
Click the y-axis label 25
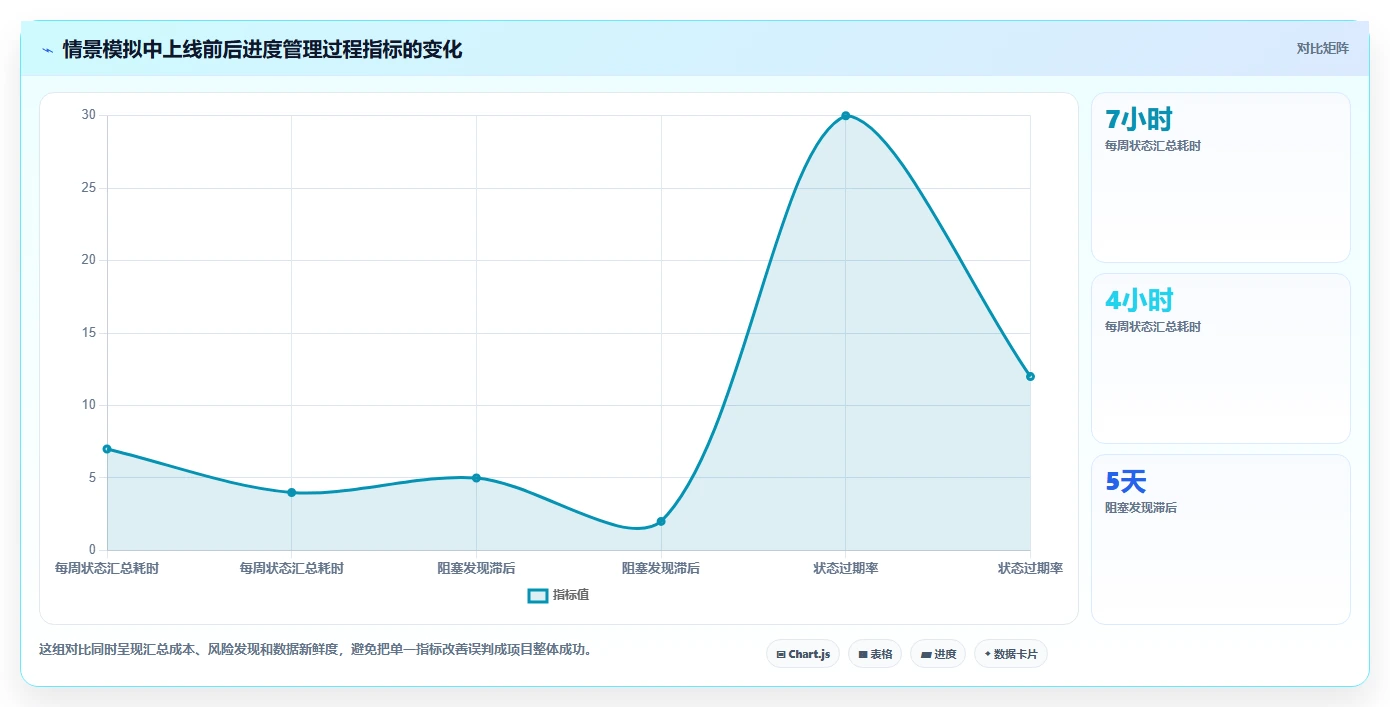click(x=89, y=188)
